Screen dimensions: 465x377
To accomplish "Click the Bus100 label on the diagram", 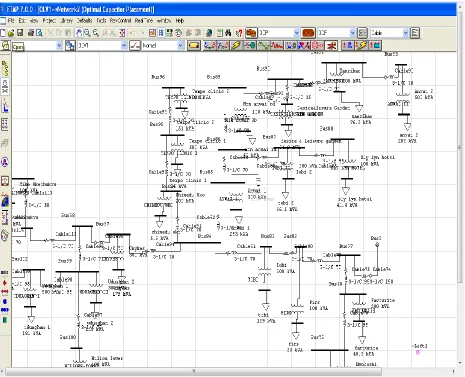I will pos(68,337).
